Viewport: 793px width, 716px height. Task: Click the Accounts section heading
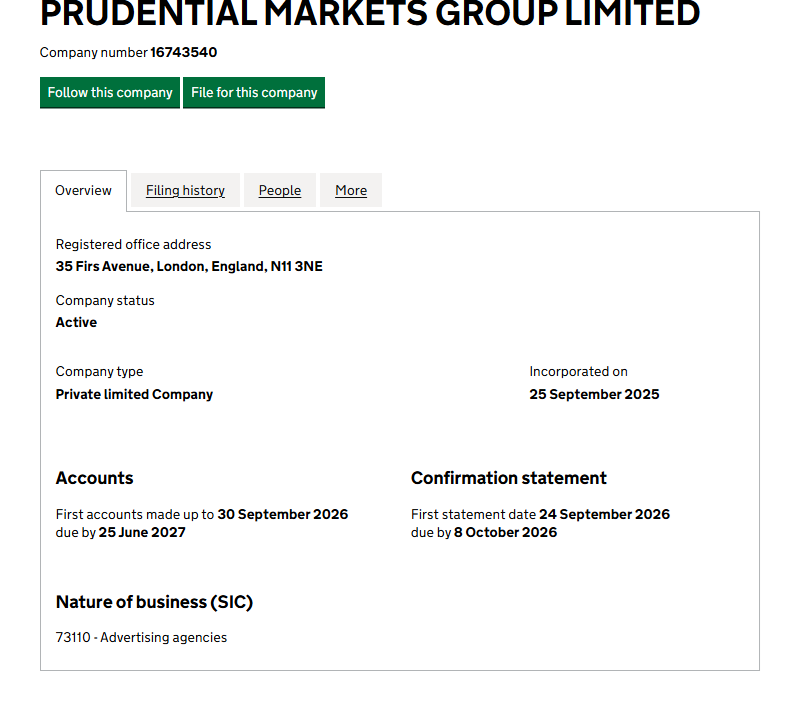[94, 478]
